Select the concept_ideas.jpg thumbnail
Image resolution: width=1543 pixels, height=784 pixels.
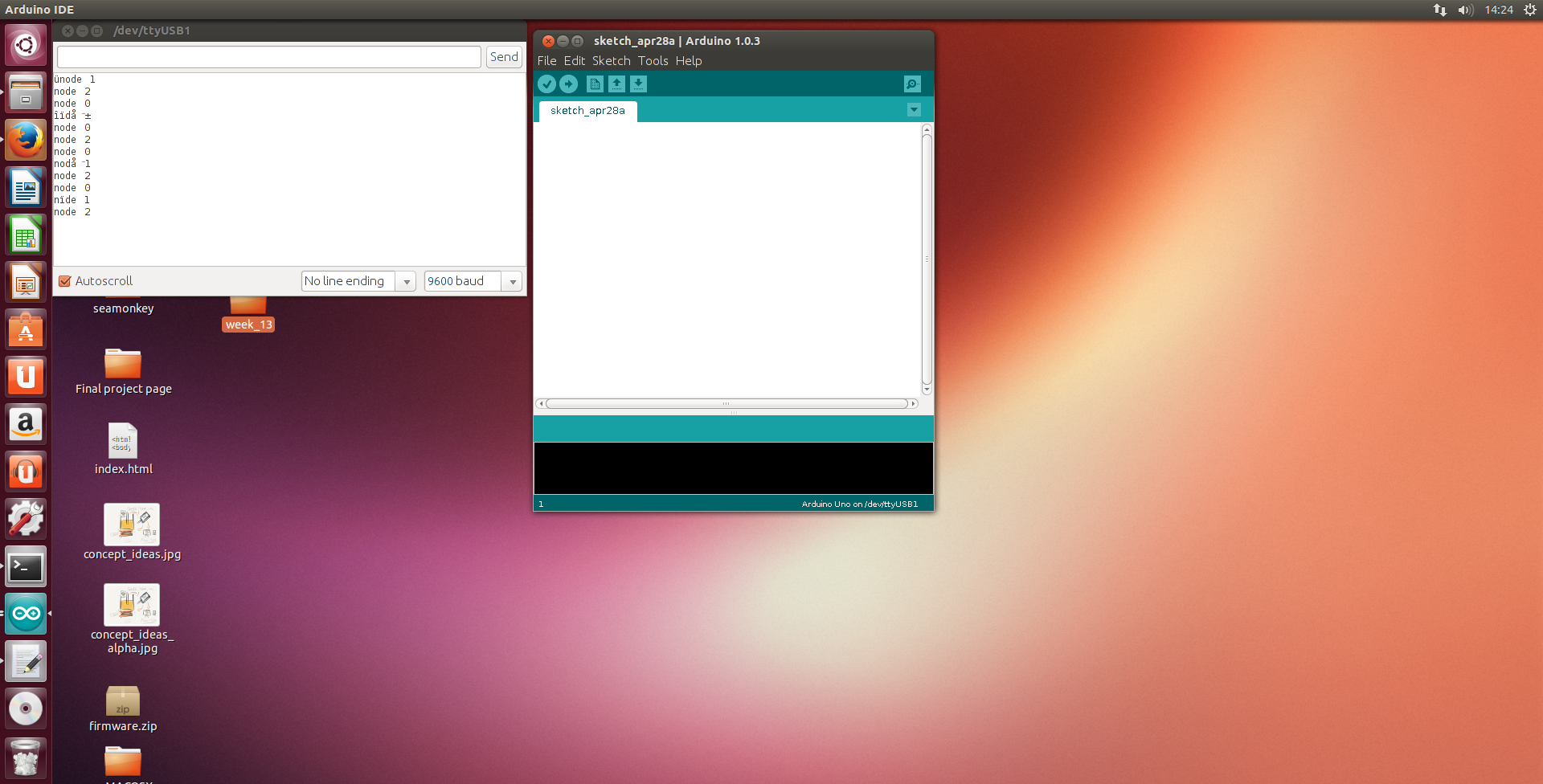point(132,525)
